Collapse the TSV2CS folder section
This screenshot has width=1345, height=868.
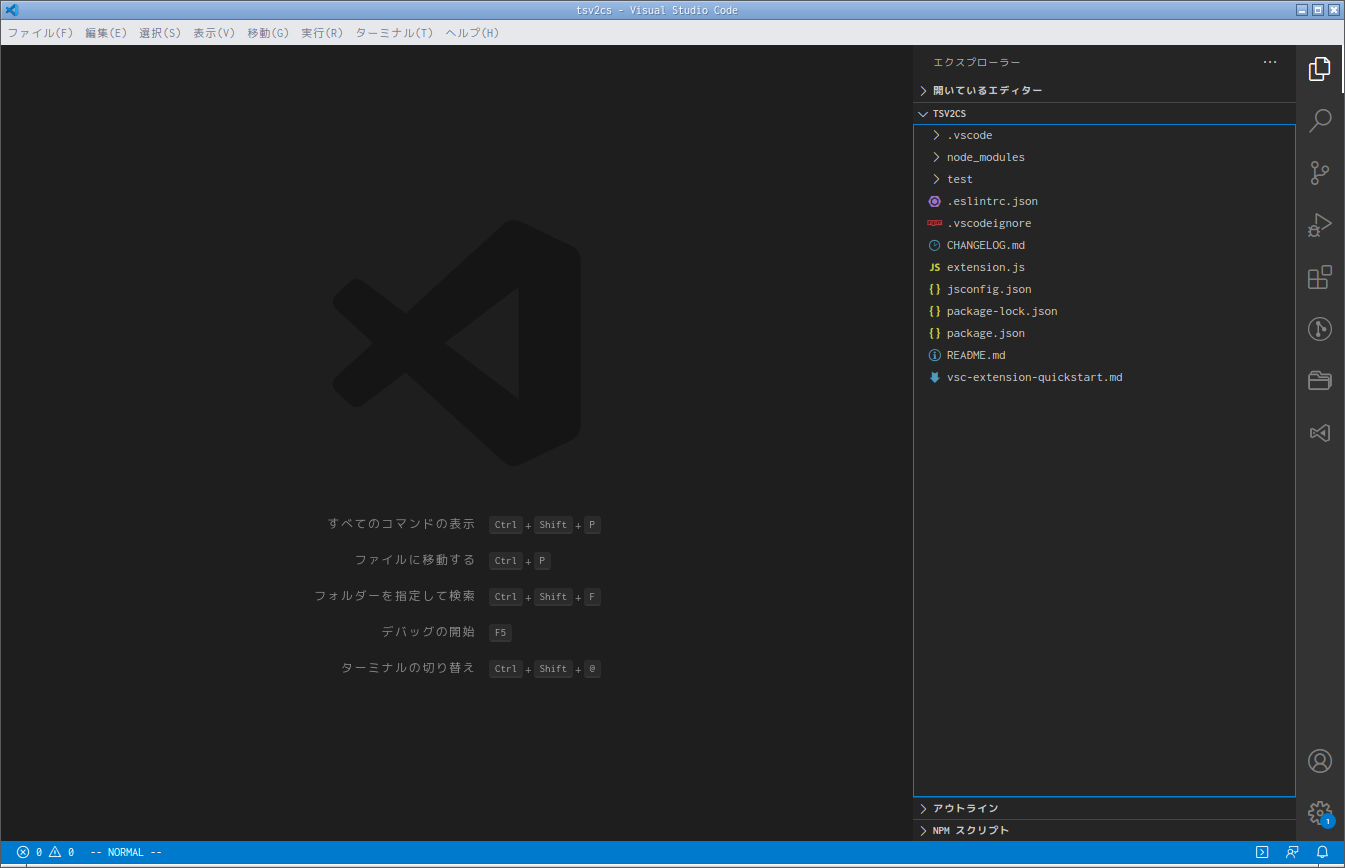[x=1104, y=114]
